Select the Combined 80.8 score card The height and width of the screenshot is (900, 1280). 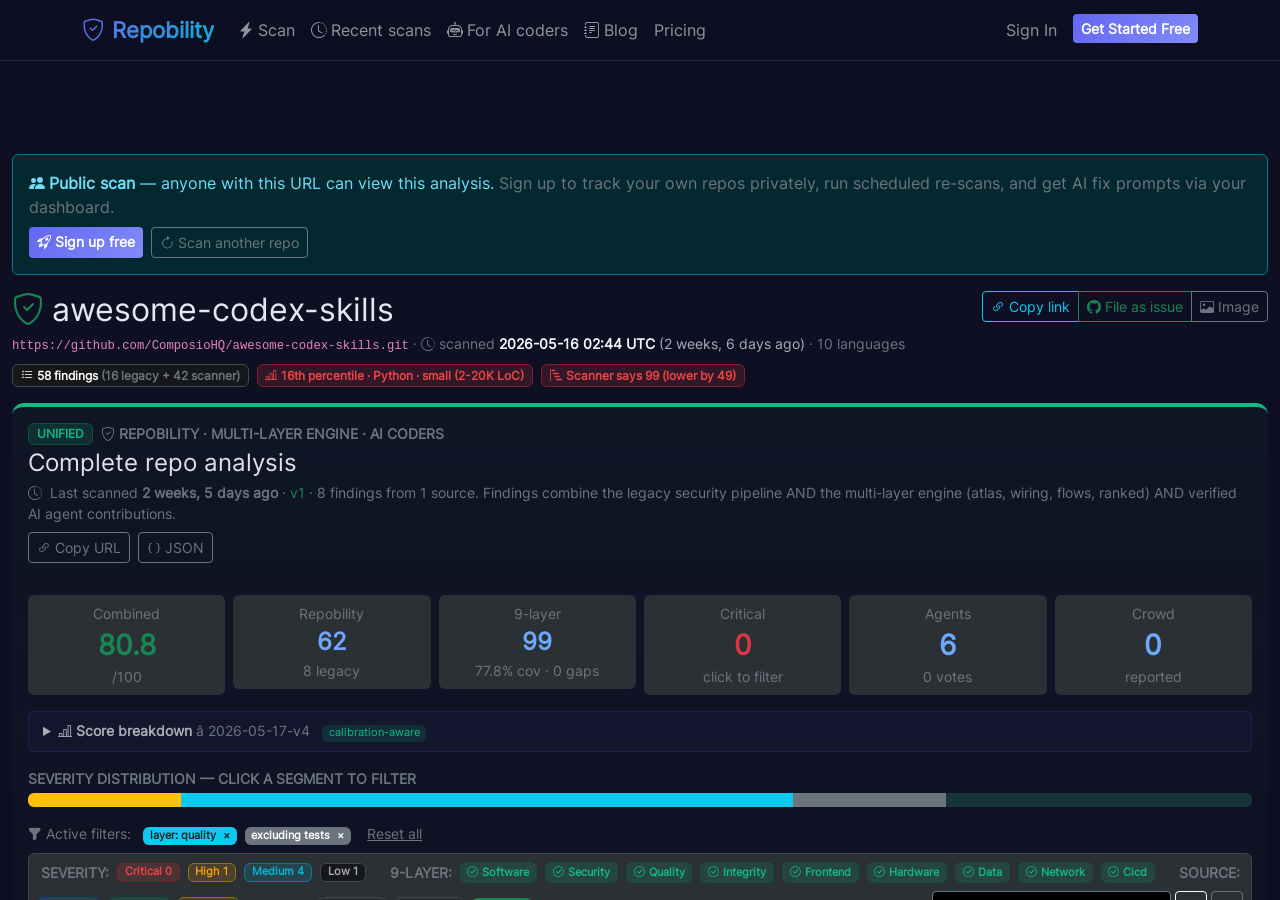[x=126, y=645]
